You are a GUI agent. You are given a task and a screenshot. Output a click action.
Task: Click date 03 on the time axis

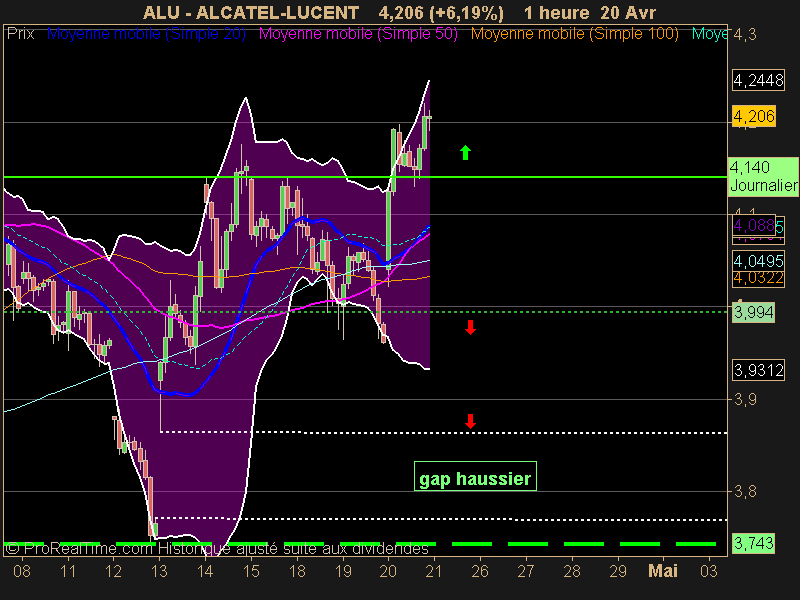pos(709,571)
